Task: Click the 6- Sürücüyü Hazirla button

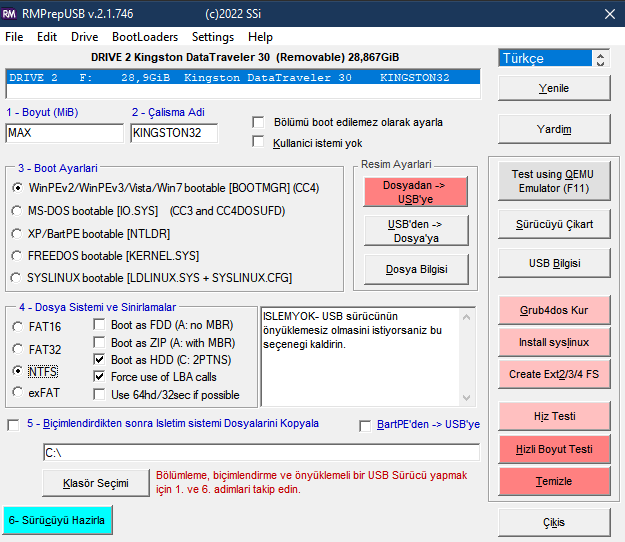Action: click(58, 520)
